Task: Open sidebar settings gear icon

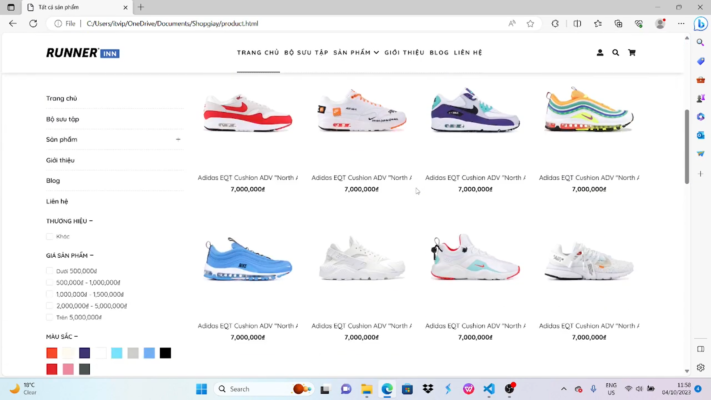Action: point(701,367)
